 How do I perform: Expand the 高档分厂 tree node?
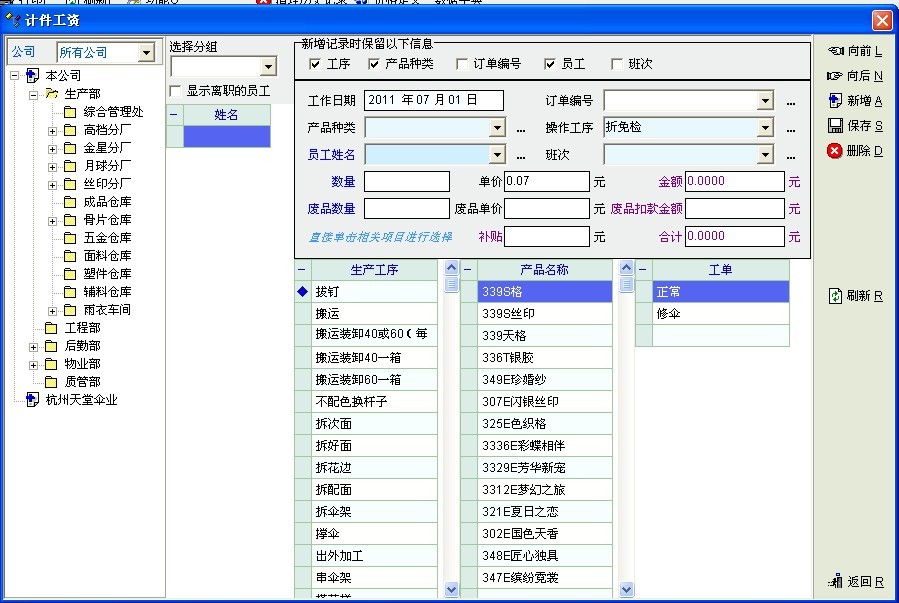52,130
